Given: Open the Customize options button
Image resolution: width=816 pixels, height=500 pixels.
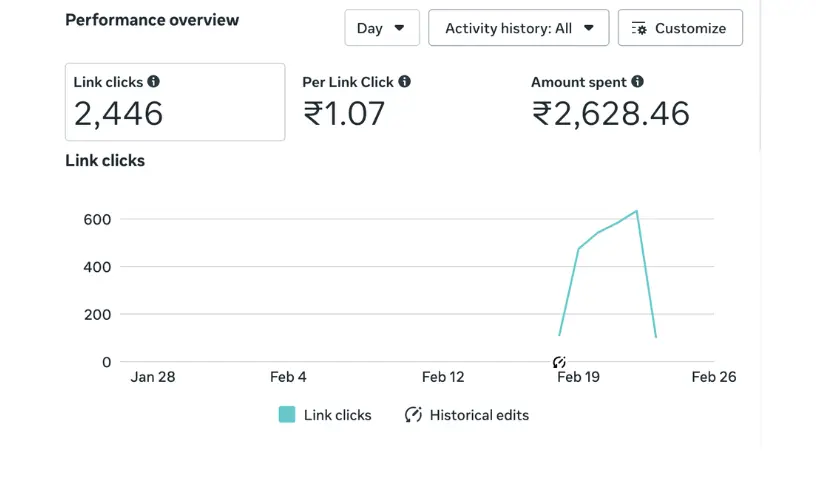Looking at the screenshot, I should [x=680, y=28].
